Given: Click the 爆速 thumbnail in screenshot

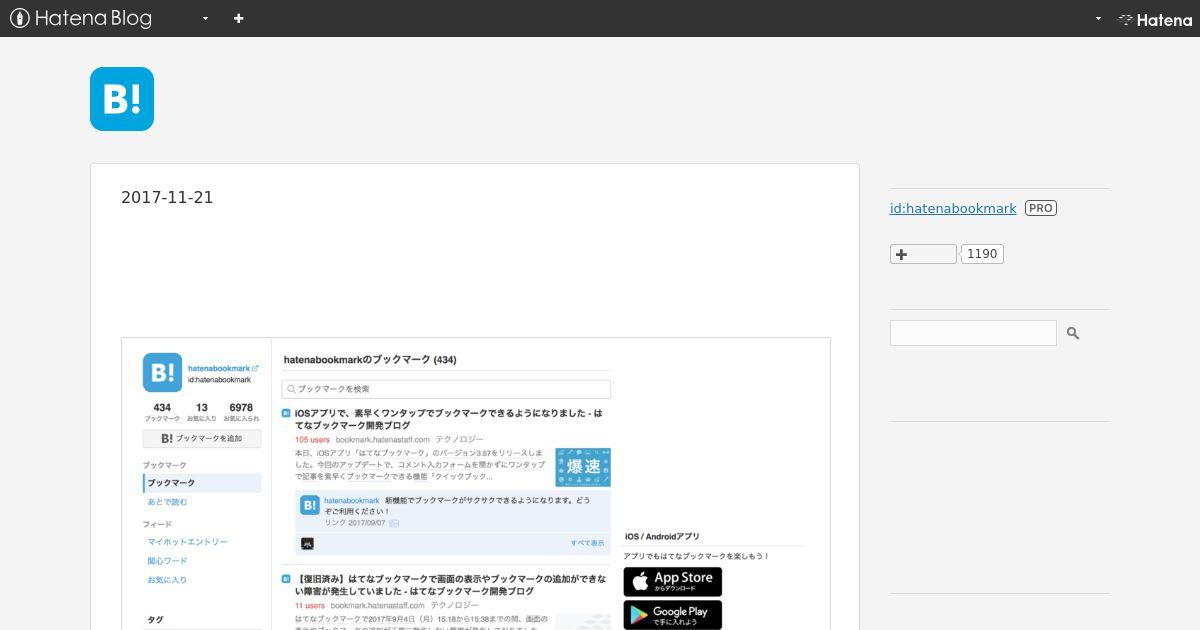Looking at the screenshot, I should 583,467.
